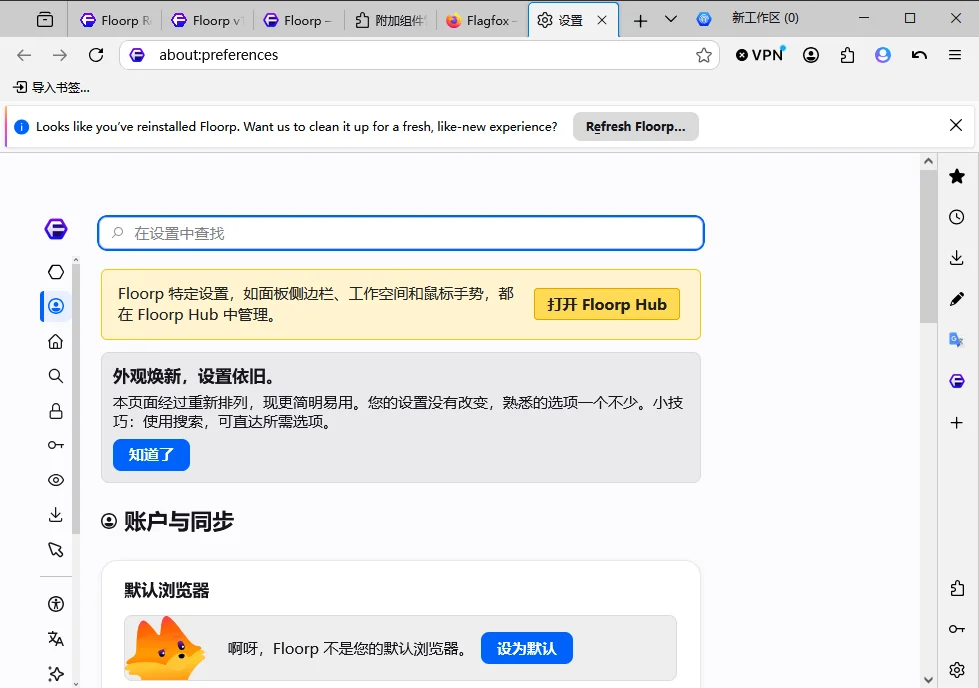Focus the 在设置中查找 search field

tap(401, 233)
